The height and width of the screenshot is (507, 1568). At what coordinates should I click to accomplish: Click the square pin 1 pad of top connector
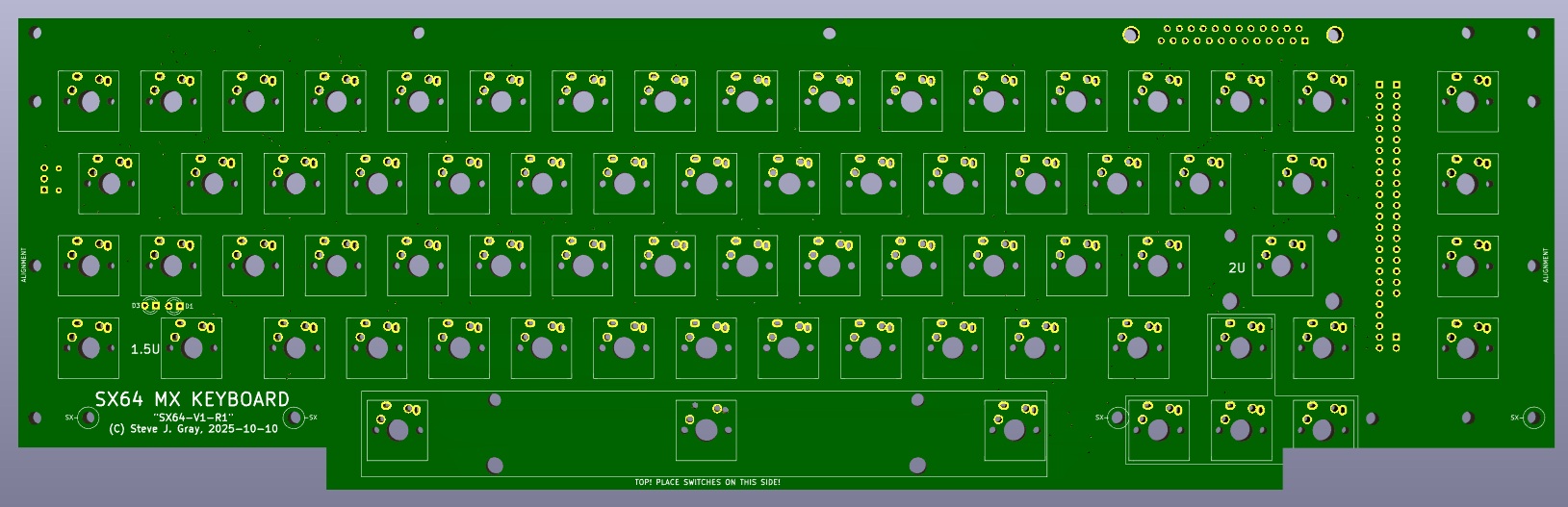point(1305,41)
